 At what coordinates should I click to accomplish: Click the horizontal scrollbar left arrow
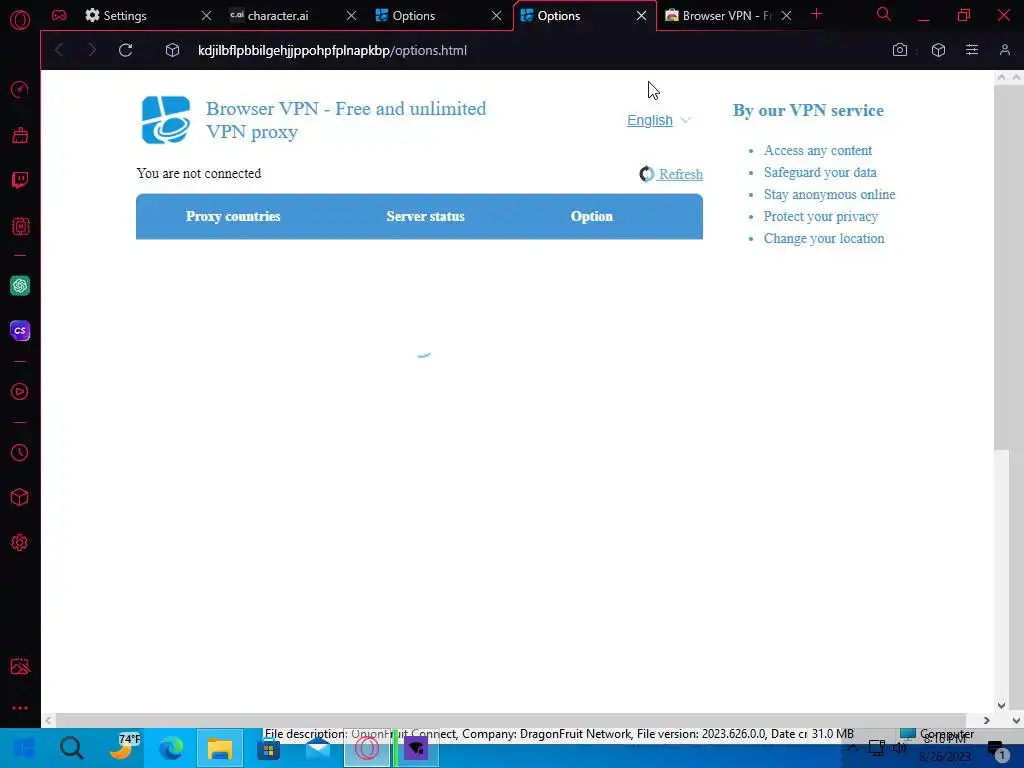click(x=48, y=720)
